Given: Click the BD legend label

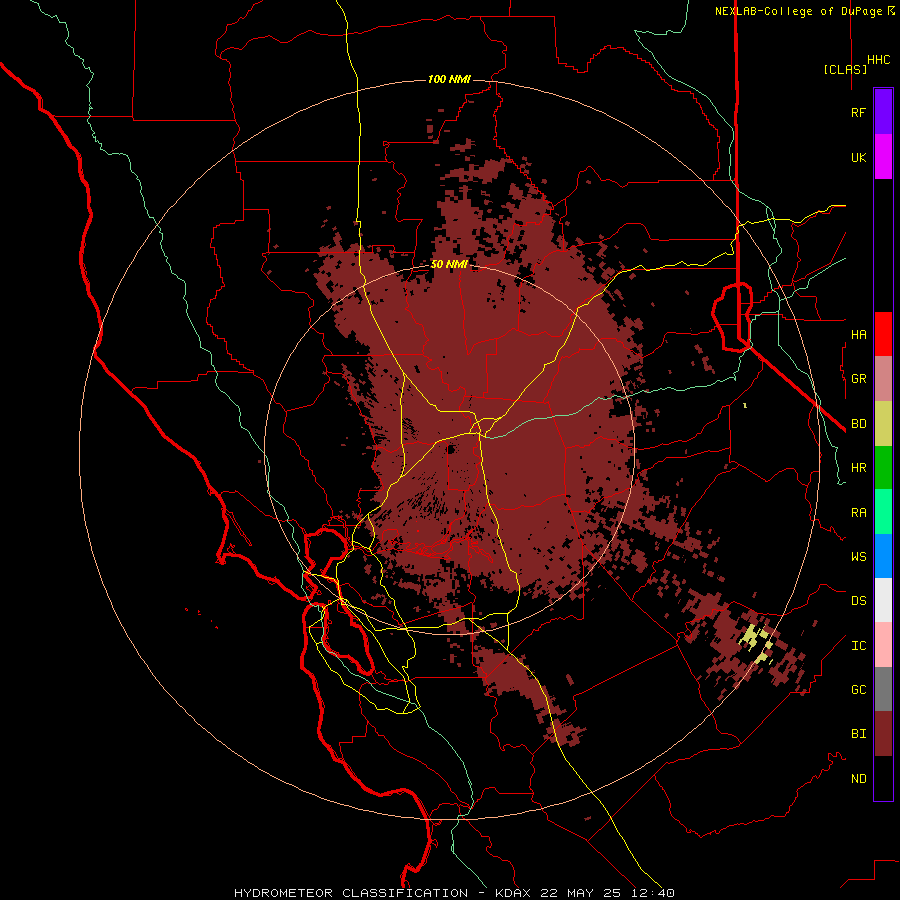Looking at the screenshot, I should tap(858, 424).
